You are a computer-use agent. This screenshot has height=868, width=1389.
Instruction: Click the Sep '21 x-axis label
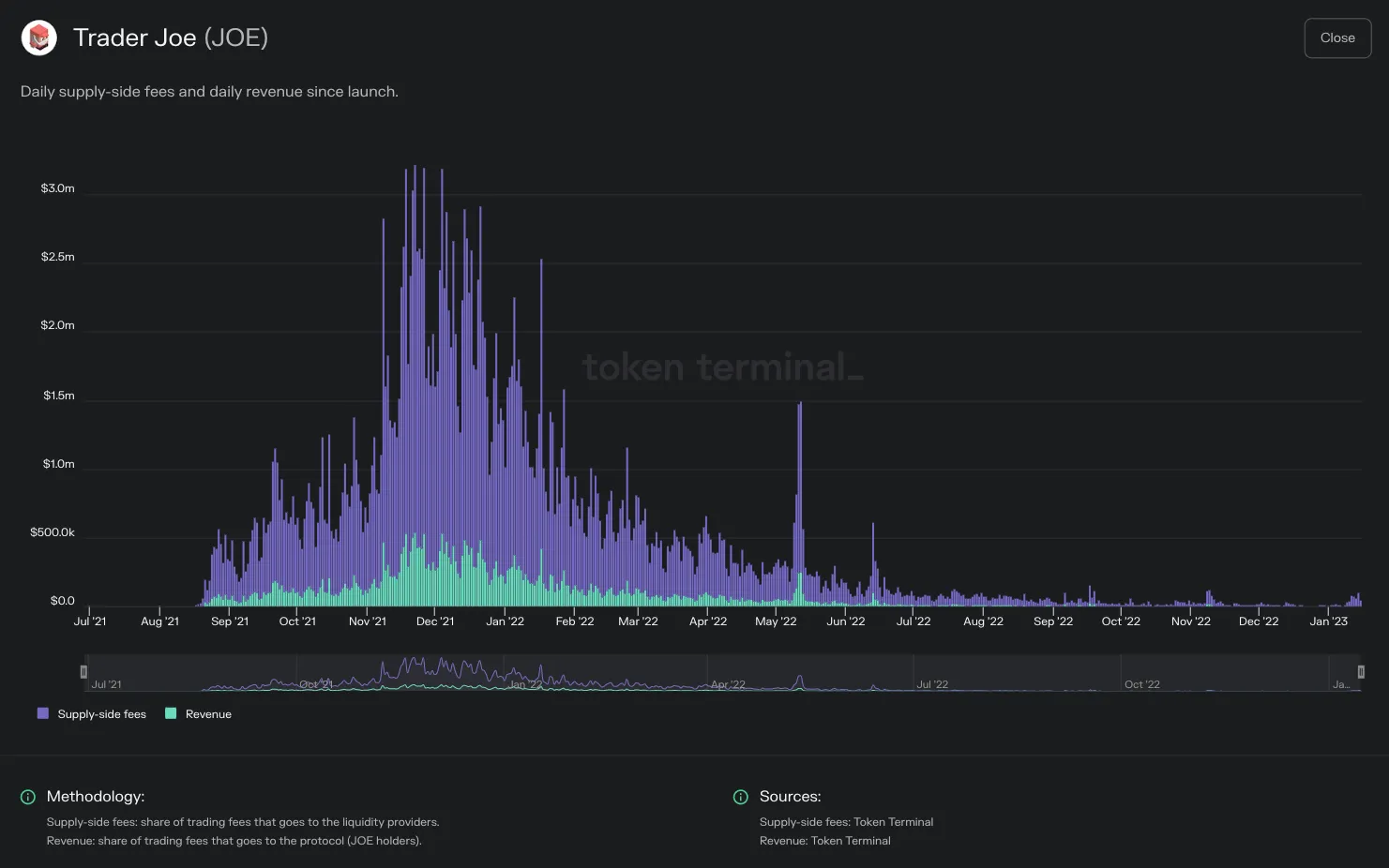[230, 621]
